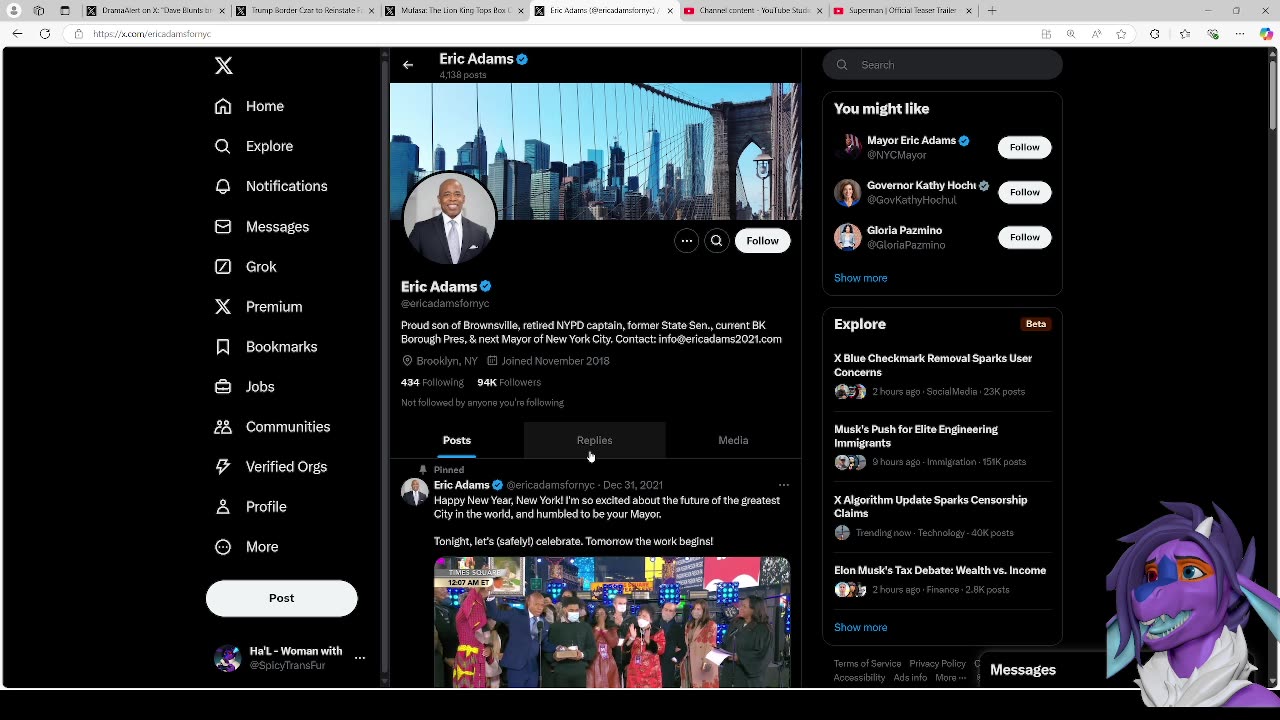
Task: Open Terms of Service link
Action: point(867,664)
